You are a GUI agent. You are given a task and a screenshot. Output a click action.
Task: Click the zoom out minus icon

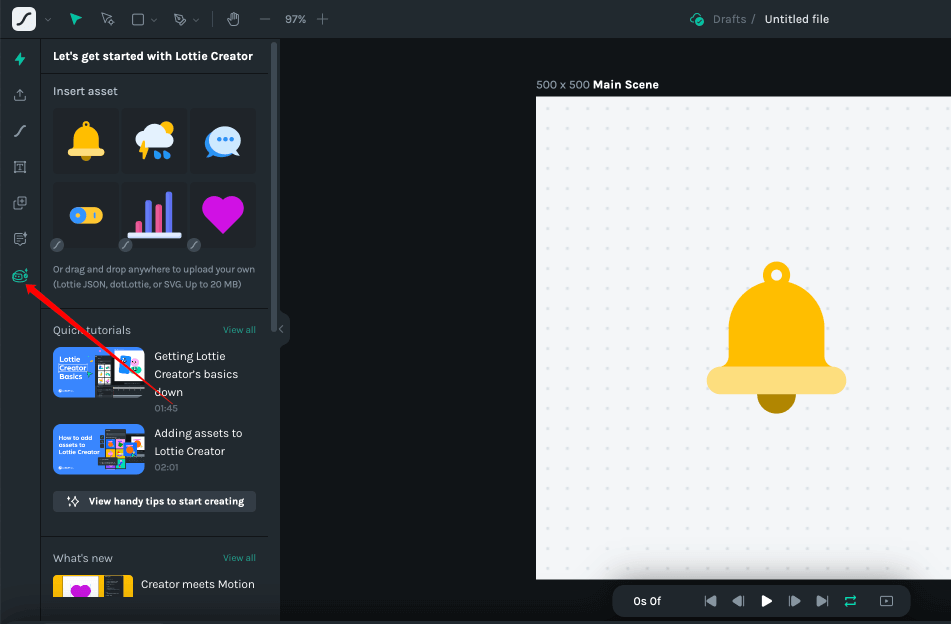point(264,19)
